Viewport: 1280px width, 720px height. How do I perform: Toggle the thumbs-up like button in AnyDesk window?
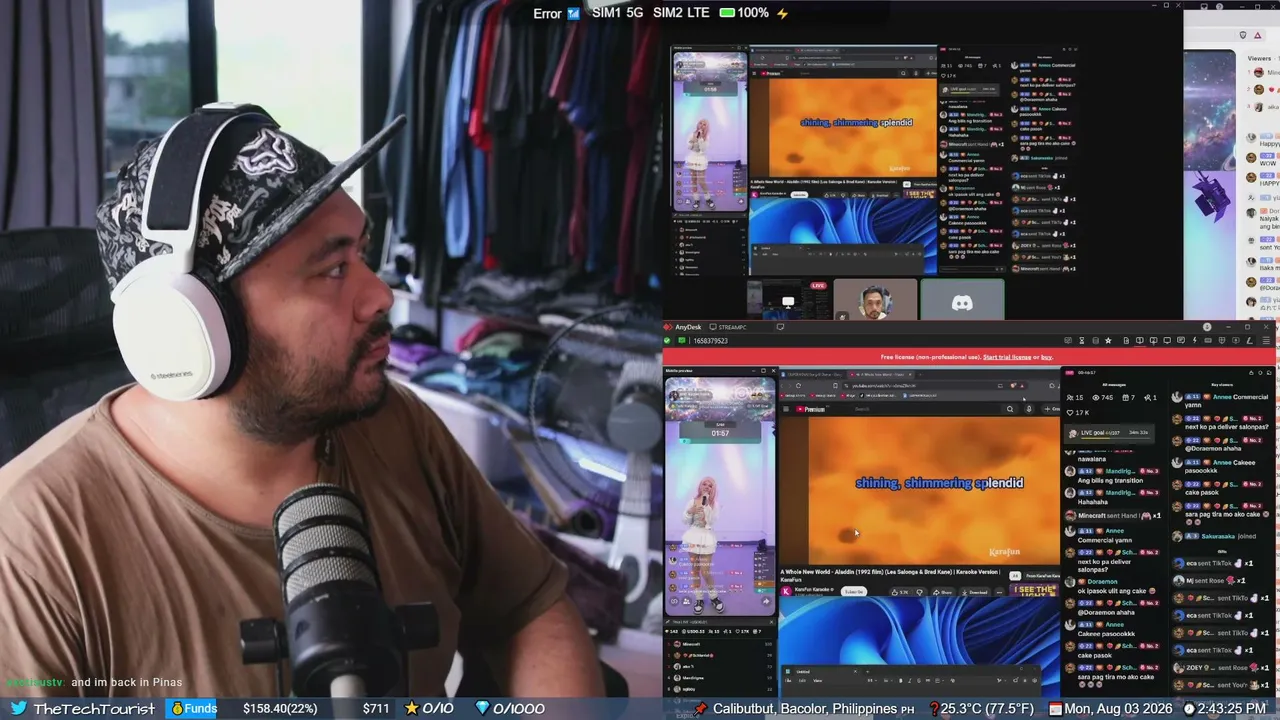click(901, 592)
